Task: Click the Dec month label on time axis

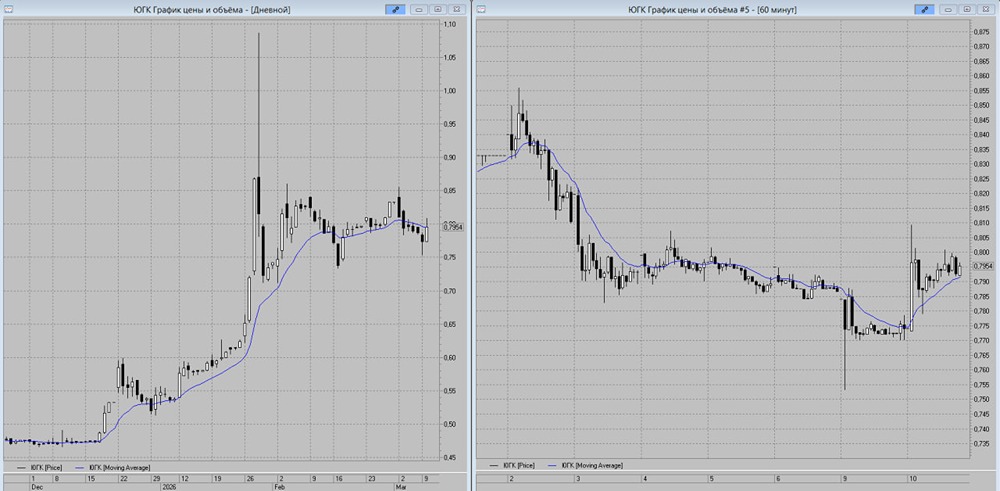Action: [x=37, y=487]
